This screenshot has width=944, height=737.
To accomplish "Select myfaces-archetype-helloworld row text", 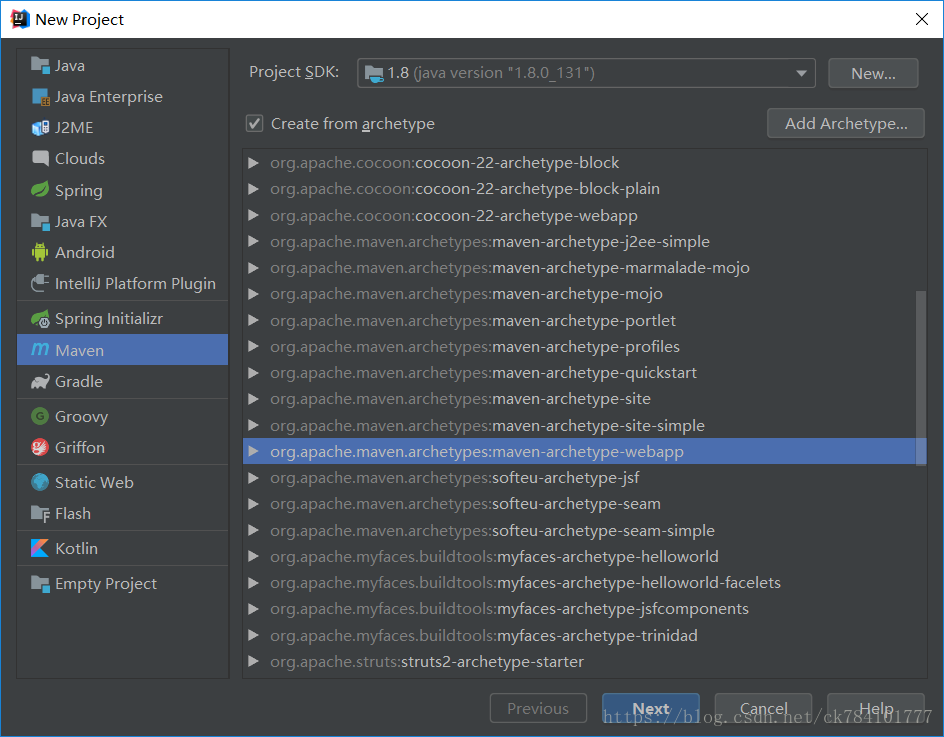I will tap(494, 556).
